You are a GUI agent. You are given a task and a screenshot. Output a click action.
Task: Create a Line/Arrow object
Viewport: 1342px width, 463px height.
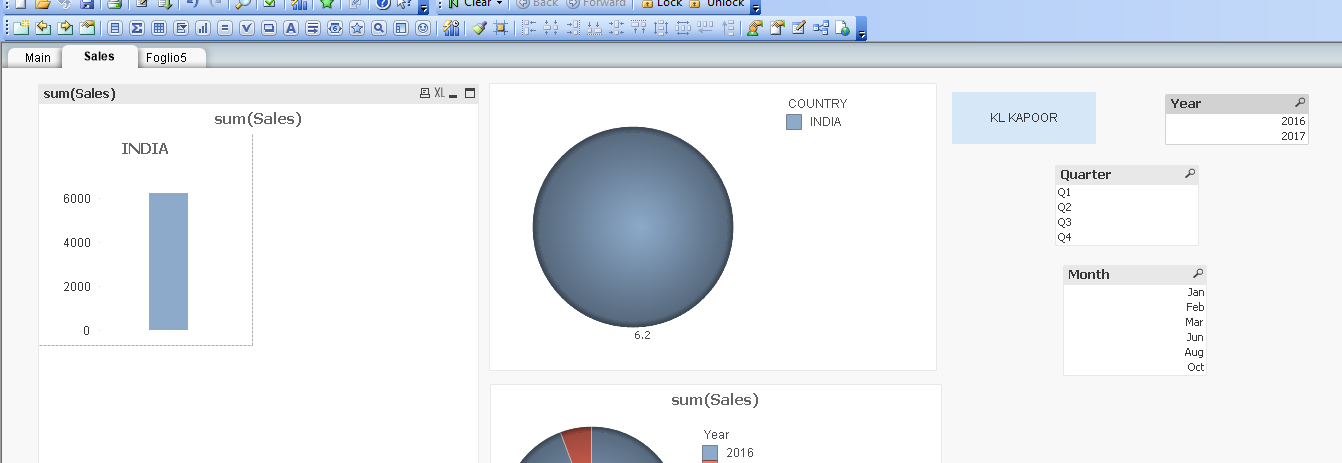[313, 28]
